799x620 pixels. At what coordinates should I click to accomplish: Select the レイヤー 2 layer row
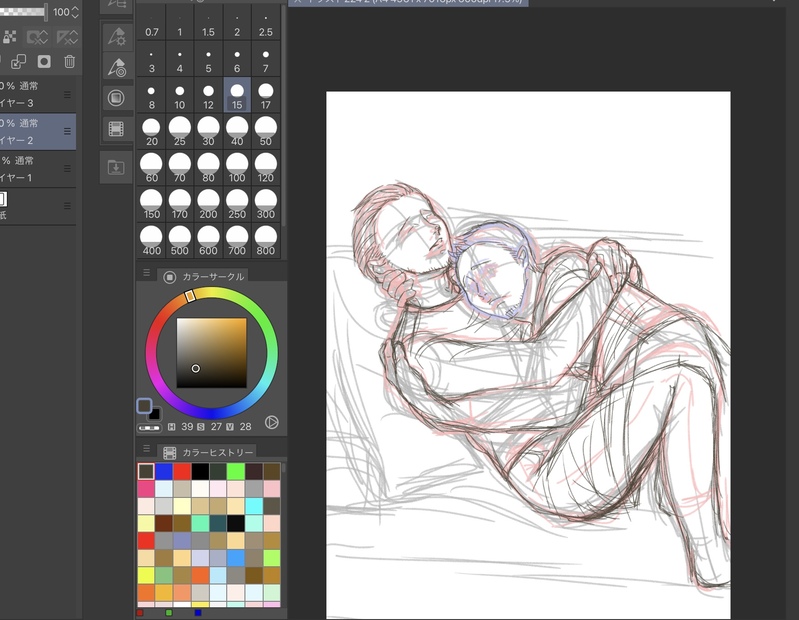pyautogui.click(x=38, y=131)
